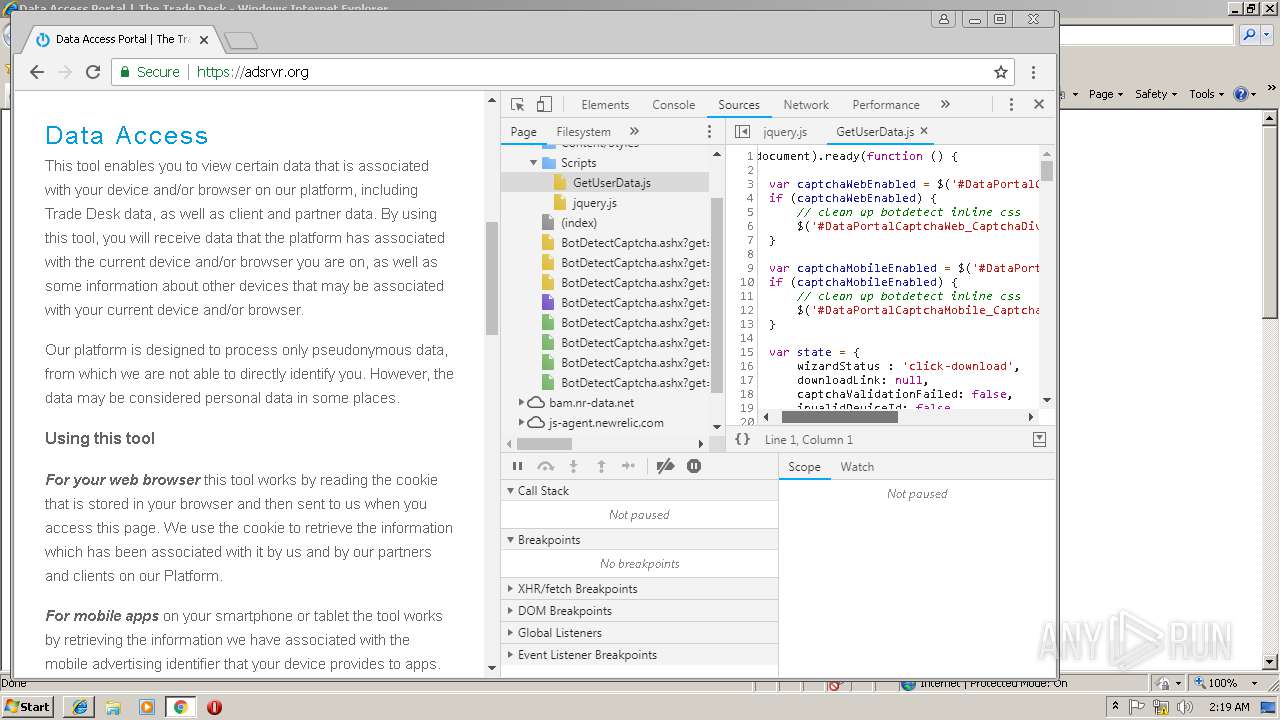Close the Data Access Portal browser tab
1280x720 pixels.
coord(204,40)
